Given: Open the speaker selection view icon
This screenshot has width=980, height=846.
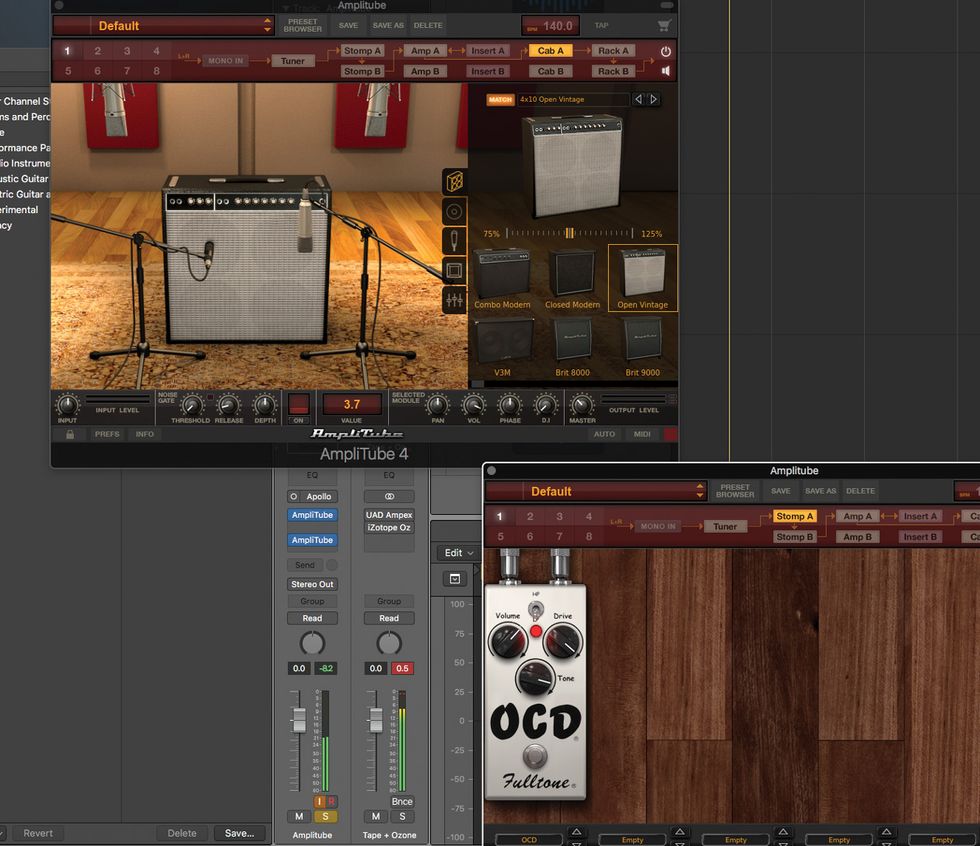Looking at the screenshot, I should point(454,212).
